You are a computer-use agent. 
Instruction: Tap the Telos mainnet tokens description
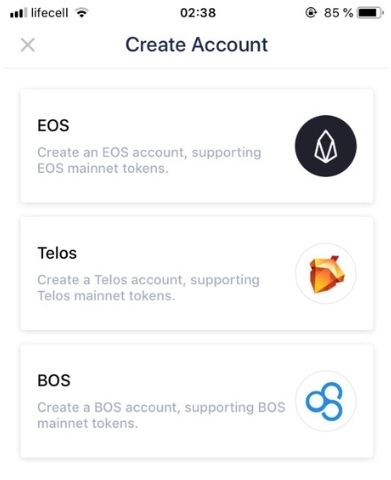pos(148,288)
